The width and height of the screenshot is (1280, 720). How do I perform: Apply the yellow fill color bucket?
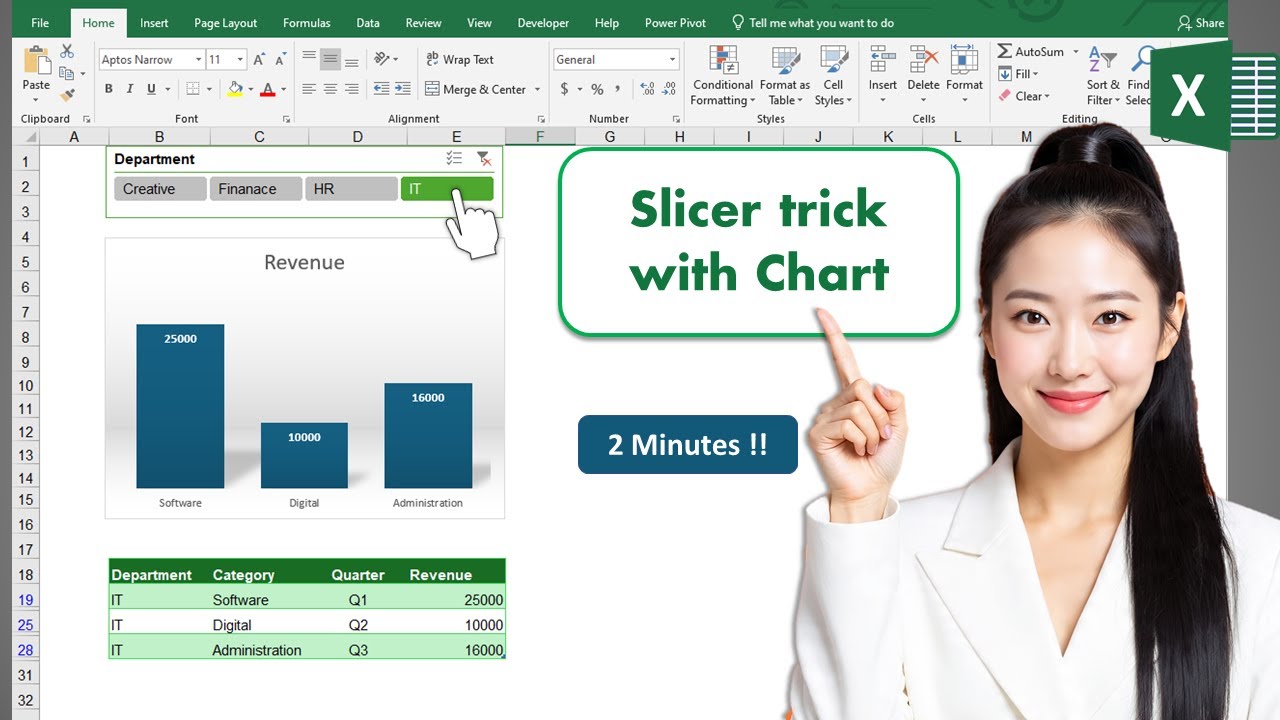(235, 89)
